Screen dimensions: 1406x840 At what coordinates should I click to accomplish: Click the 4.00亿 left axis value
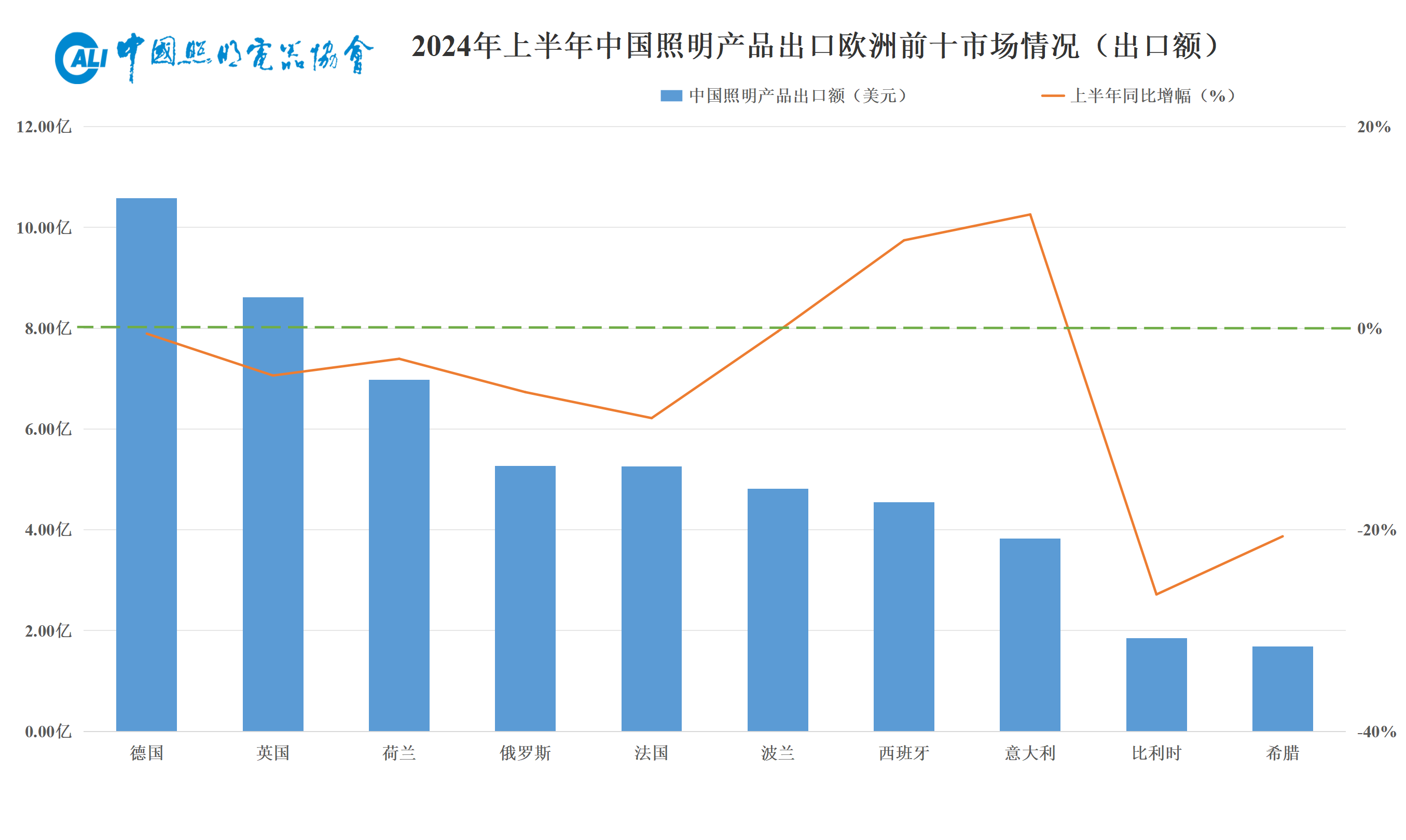click(48, 530)
